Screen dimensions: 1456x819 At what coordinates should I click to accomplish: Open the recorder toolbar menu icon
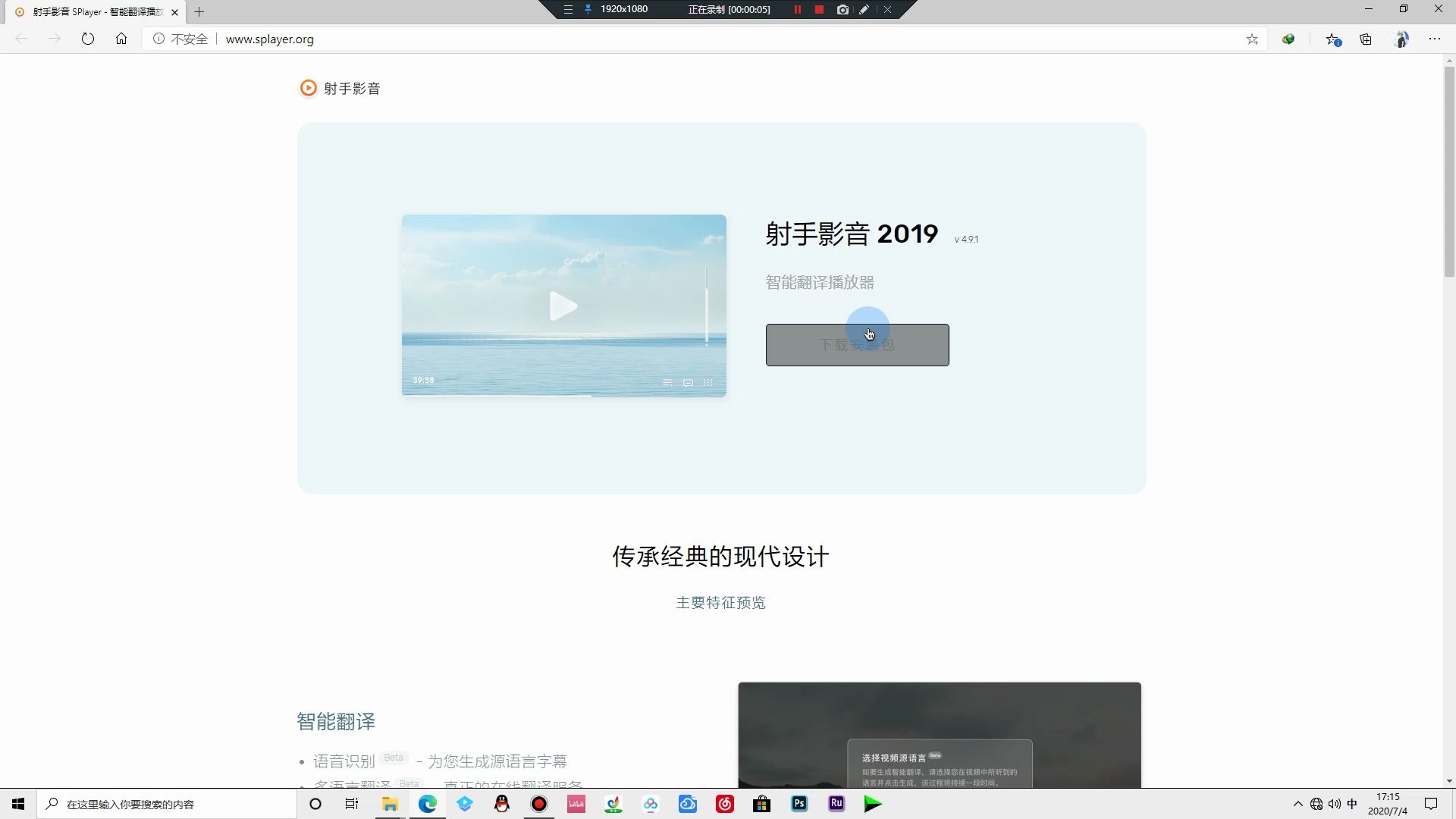tap(568, 10)
